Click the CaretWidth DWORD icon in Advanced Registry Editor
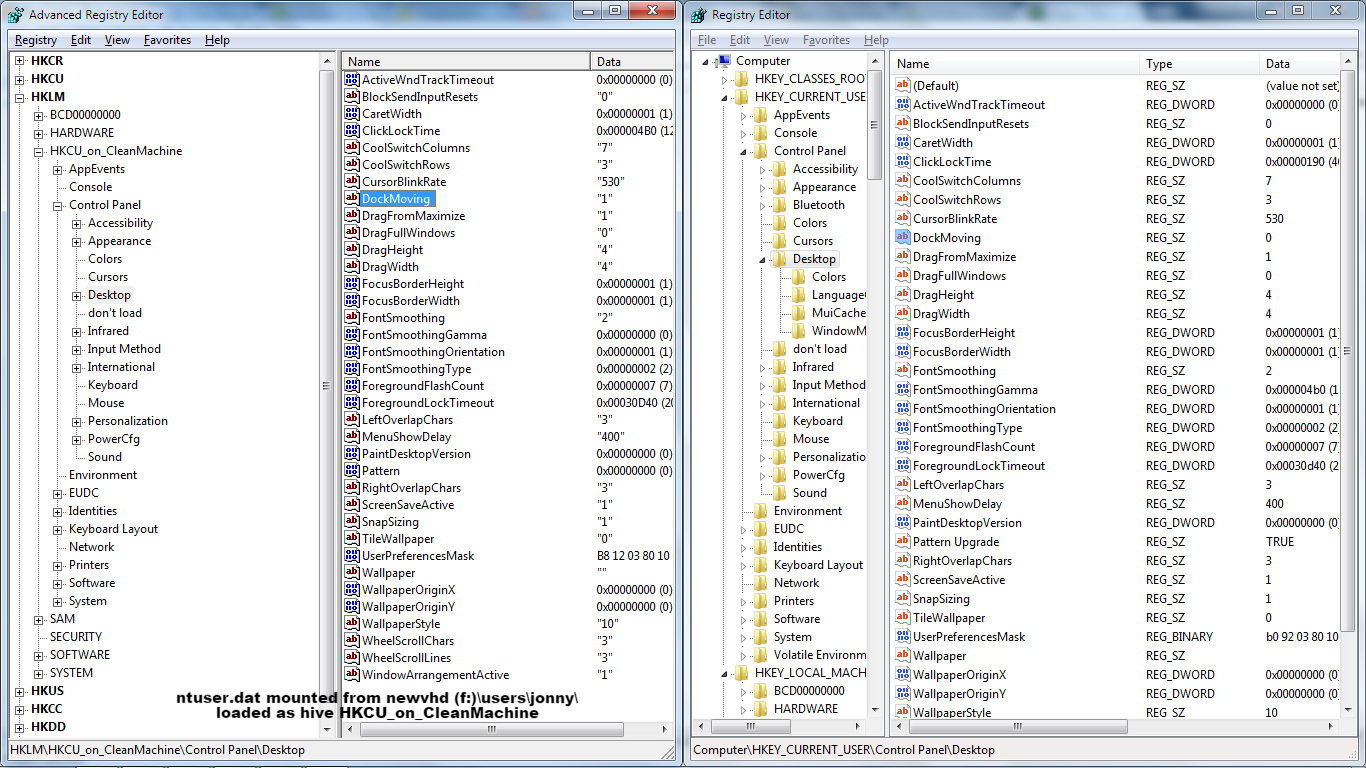This screenshot has height=768, width=1366. 351,114
